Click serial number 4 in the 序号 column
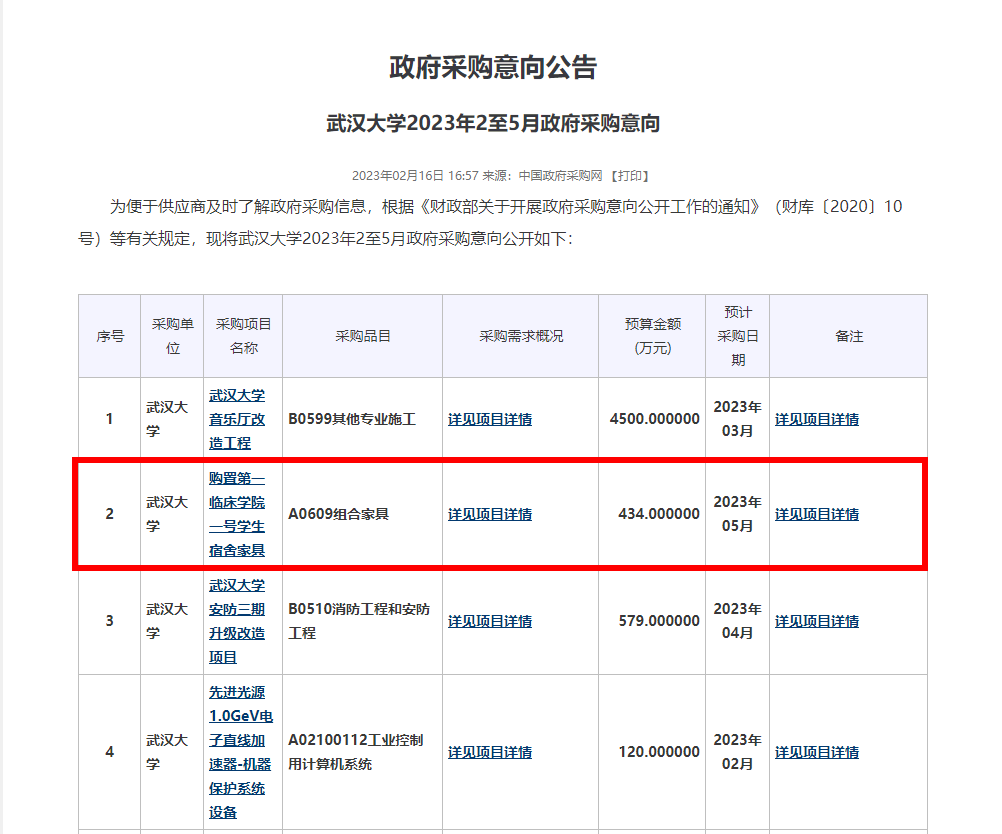This screenshot has height=834, width=1002. coord(109,752)
